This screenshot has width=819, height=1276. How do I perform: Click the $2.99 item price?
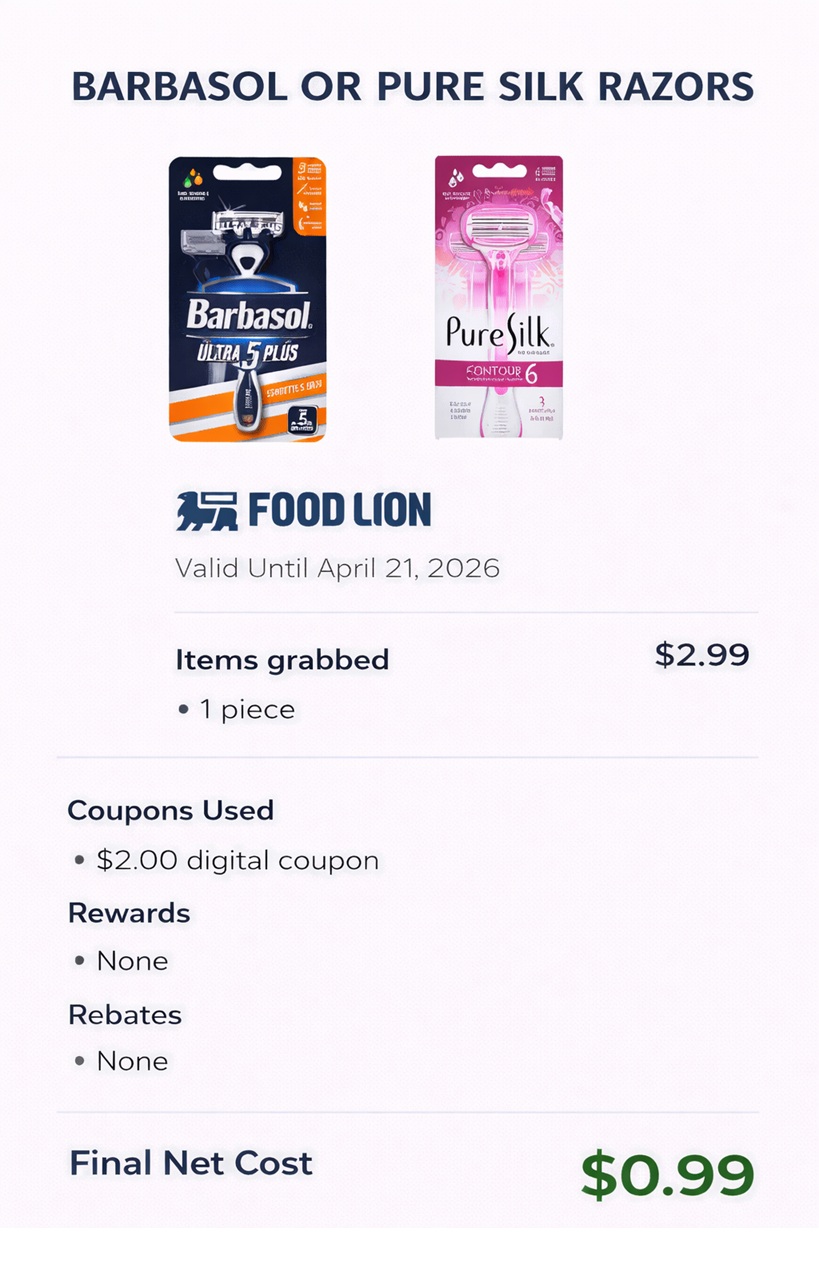(x=702, y=655)
